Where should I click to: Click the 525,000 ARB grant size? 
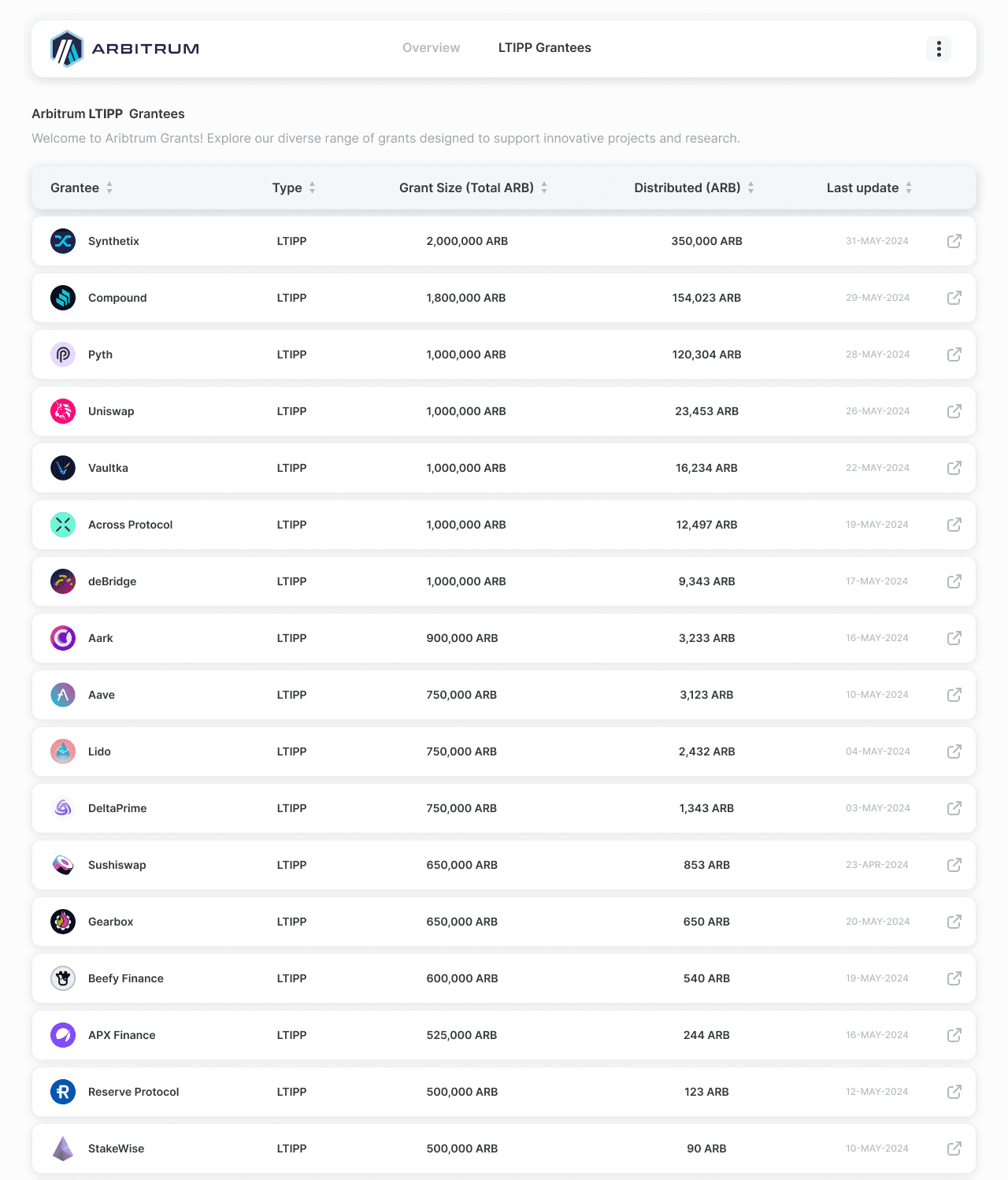click(461, 1035)
